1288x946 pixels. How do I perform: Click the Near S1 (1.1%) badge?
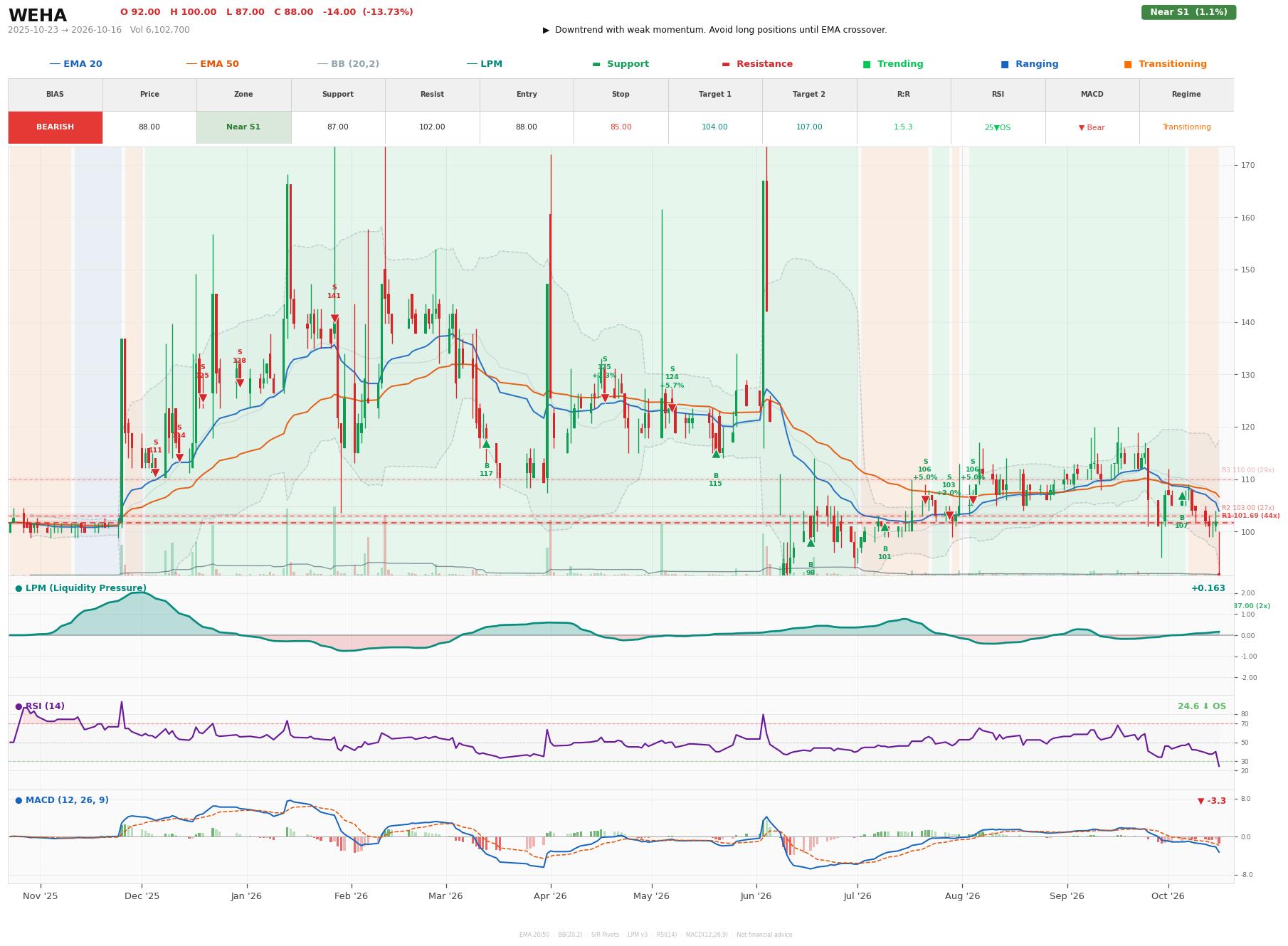(1188, 12)
